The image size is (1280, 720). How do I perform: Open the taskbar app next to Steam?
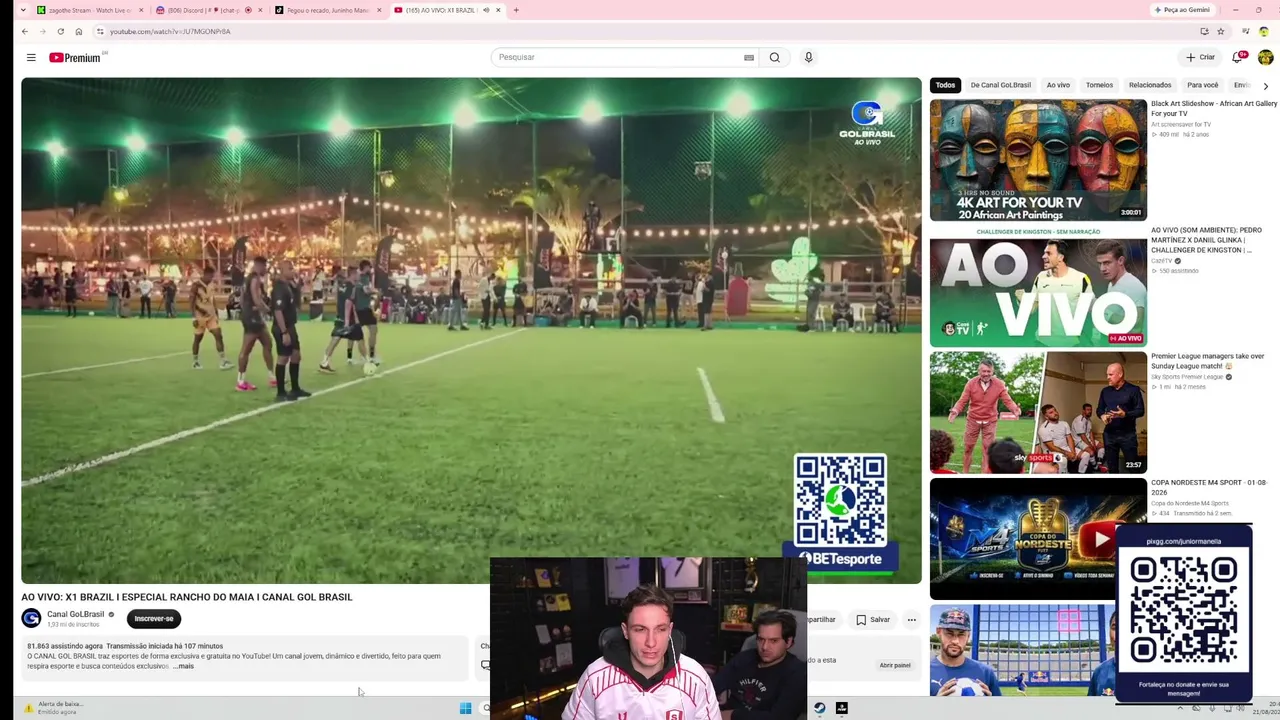click(842, 708)
